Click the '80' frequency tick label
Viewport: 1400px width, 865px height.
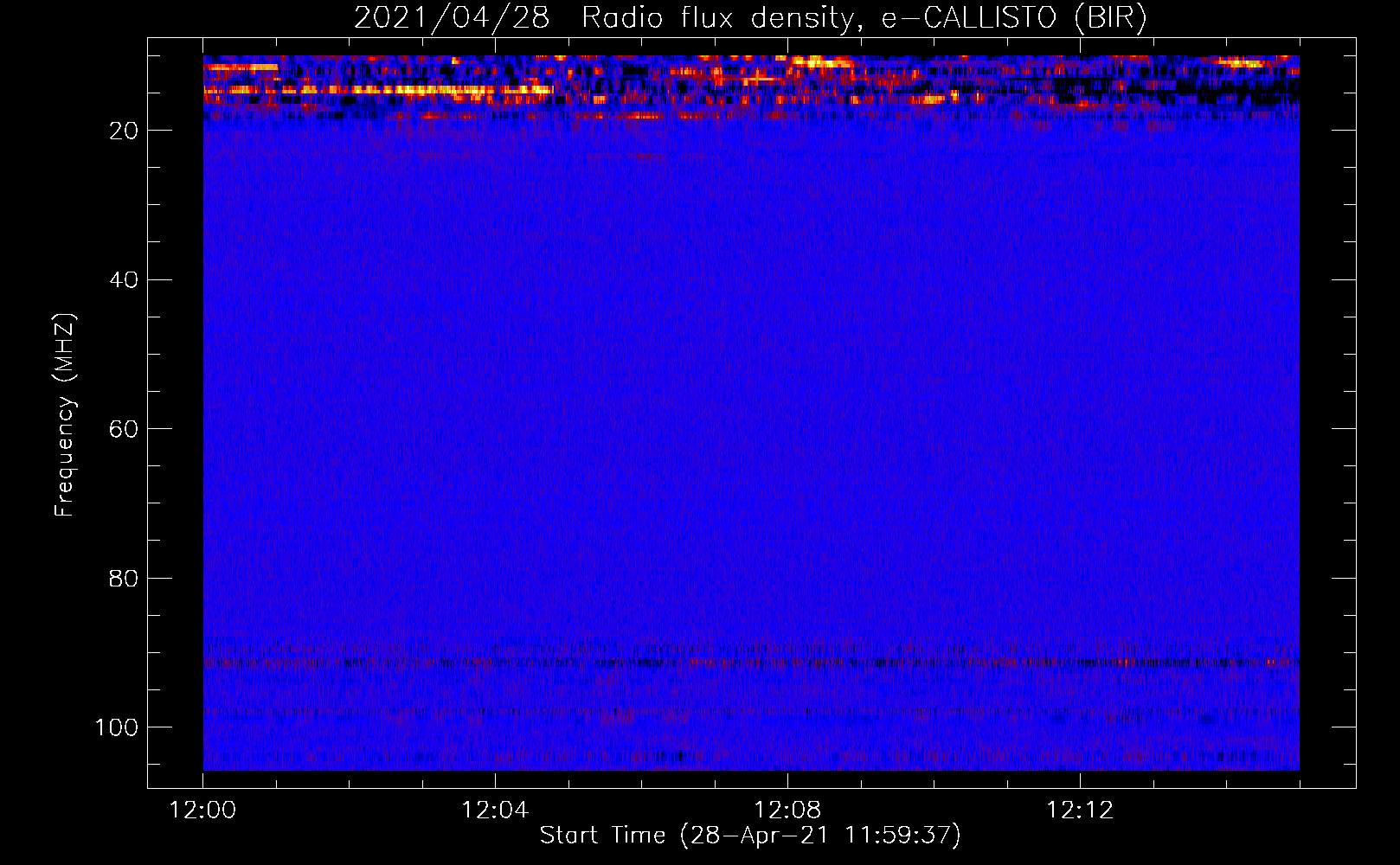[x=123, y=578]
